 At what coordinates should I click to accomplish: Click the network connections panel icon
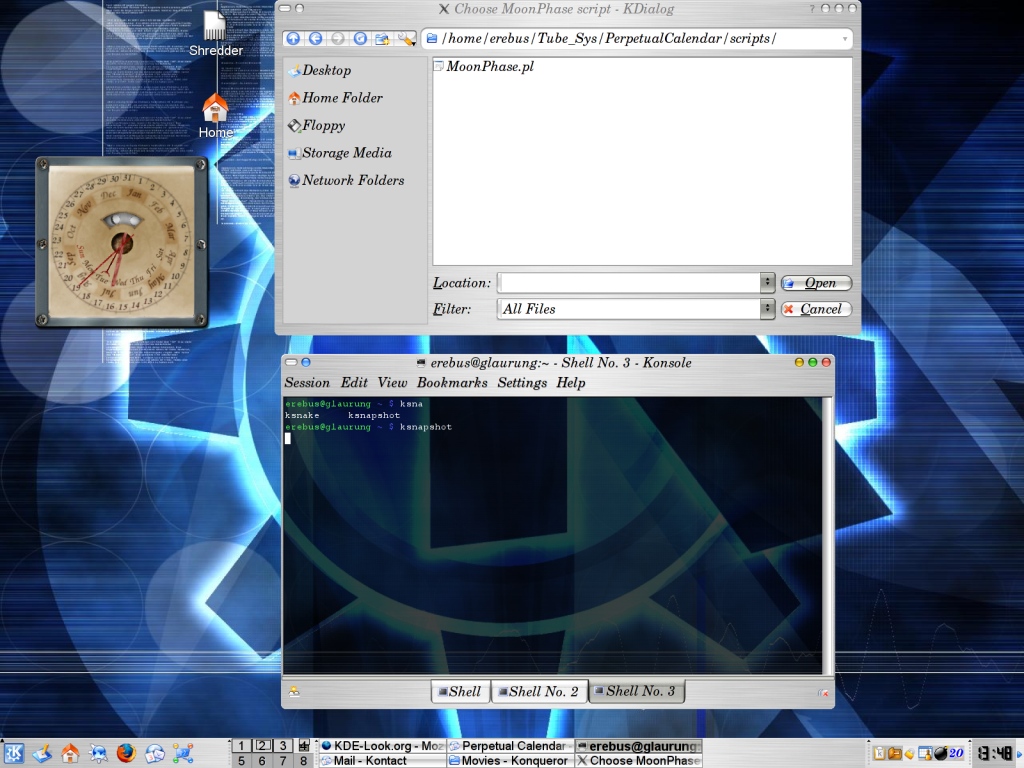click(183, 753)
